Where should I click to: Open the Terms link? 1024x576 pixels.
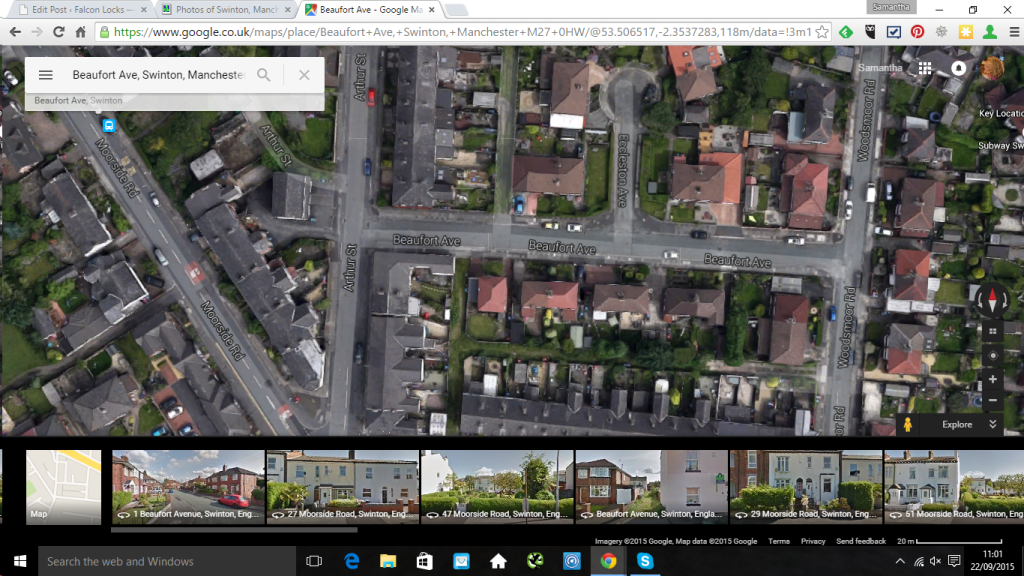778,541
